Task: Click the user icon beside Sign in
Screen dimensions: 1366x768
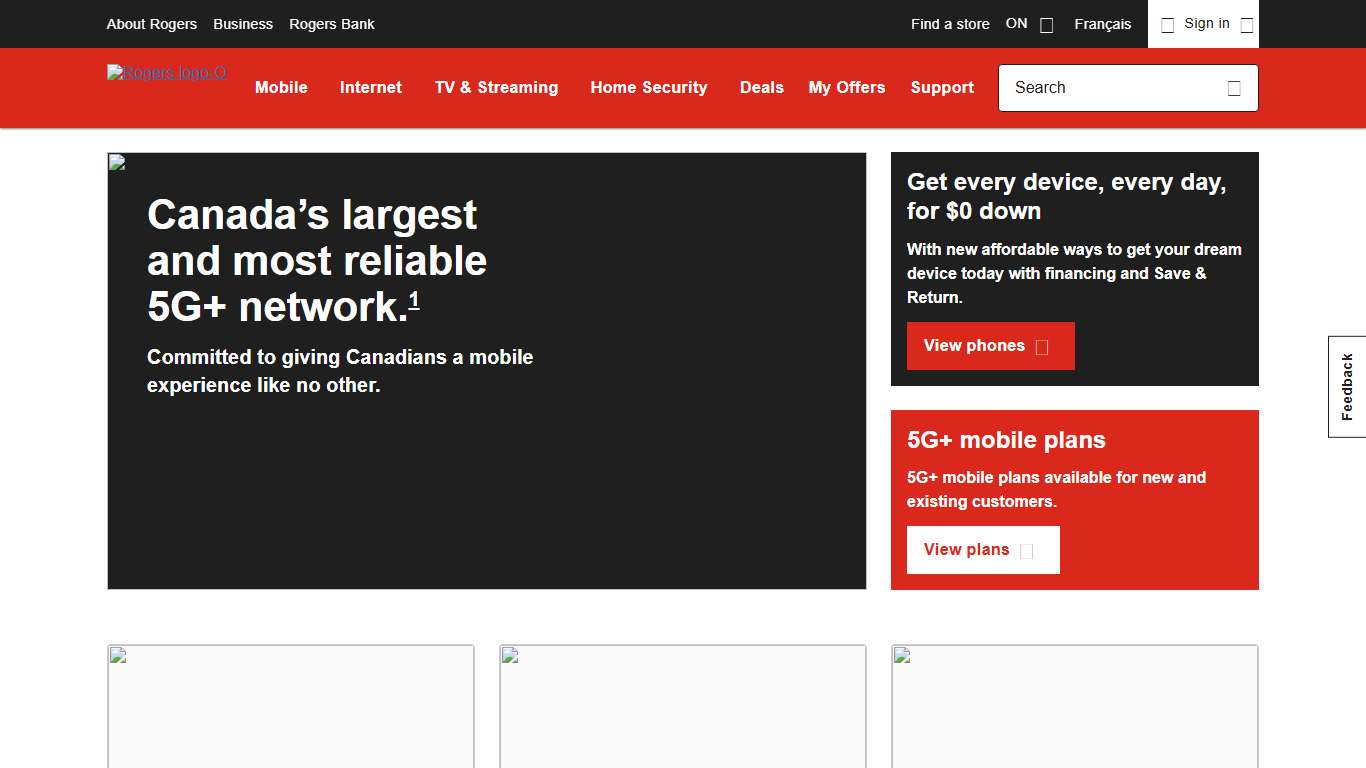Action: [x=1167, y=24]
